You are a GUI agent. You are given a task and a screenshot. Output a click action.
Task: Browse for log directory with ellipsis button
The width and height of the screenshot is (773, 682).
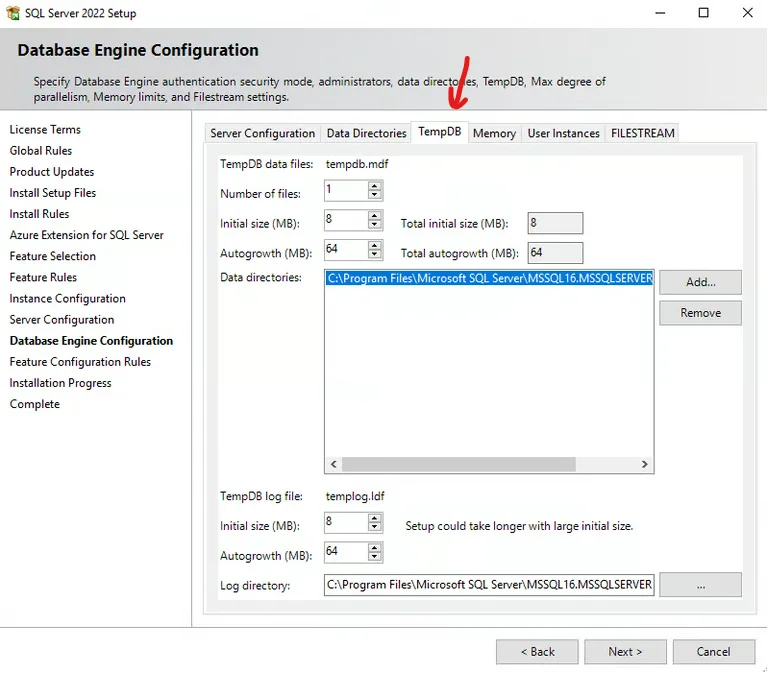(700, 585)
